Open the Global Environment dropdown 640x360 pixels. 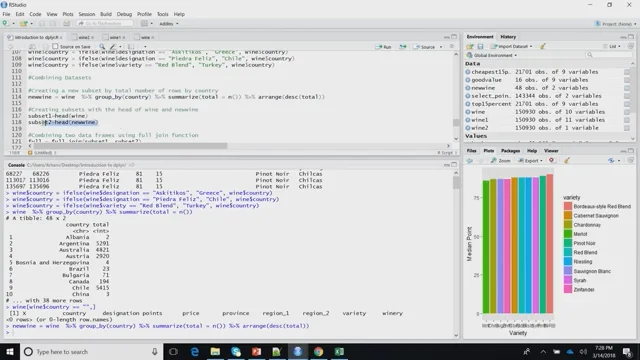[492, 55]
